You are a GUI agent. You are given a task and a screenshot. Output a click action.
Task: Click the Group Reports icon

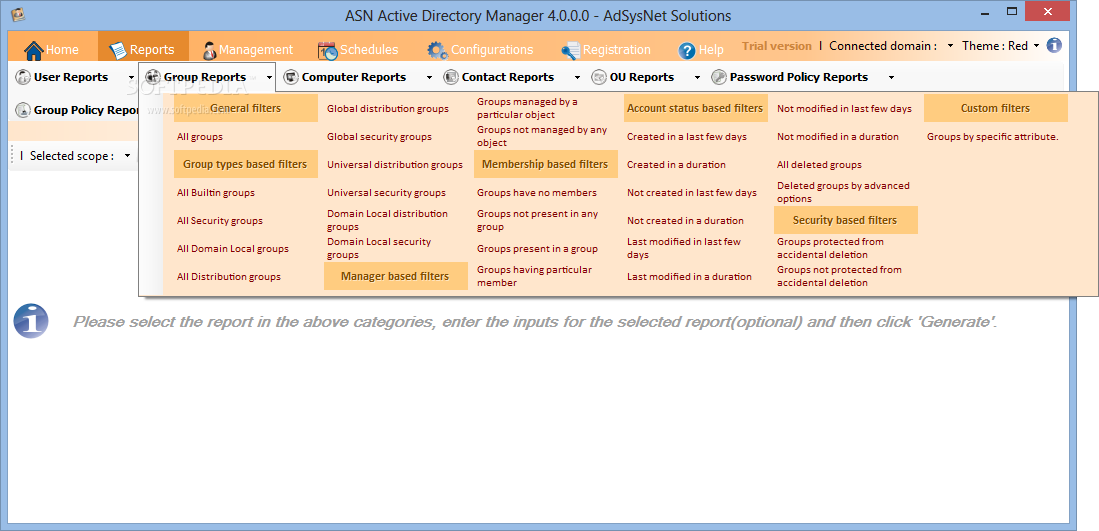point(153,77)
